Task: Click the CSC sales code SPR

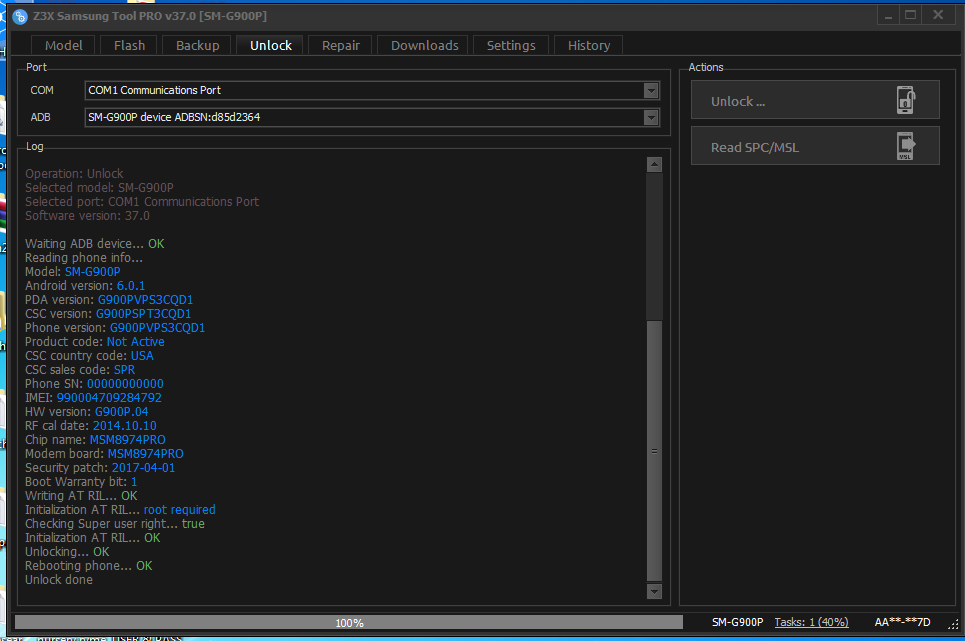Action: tap(124, 370)
